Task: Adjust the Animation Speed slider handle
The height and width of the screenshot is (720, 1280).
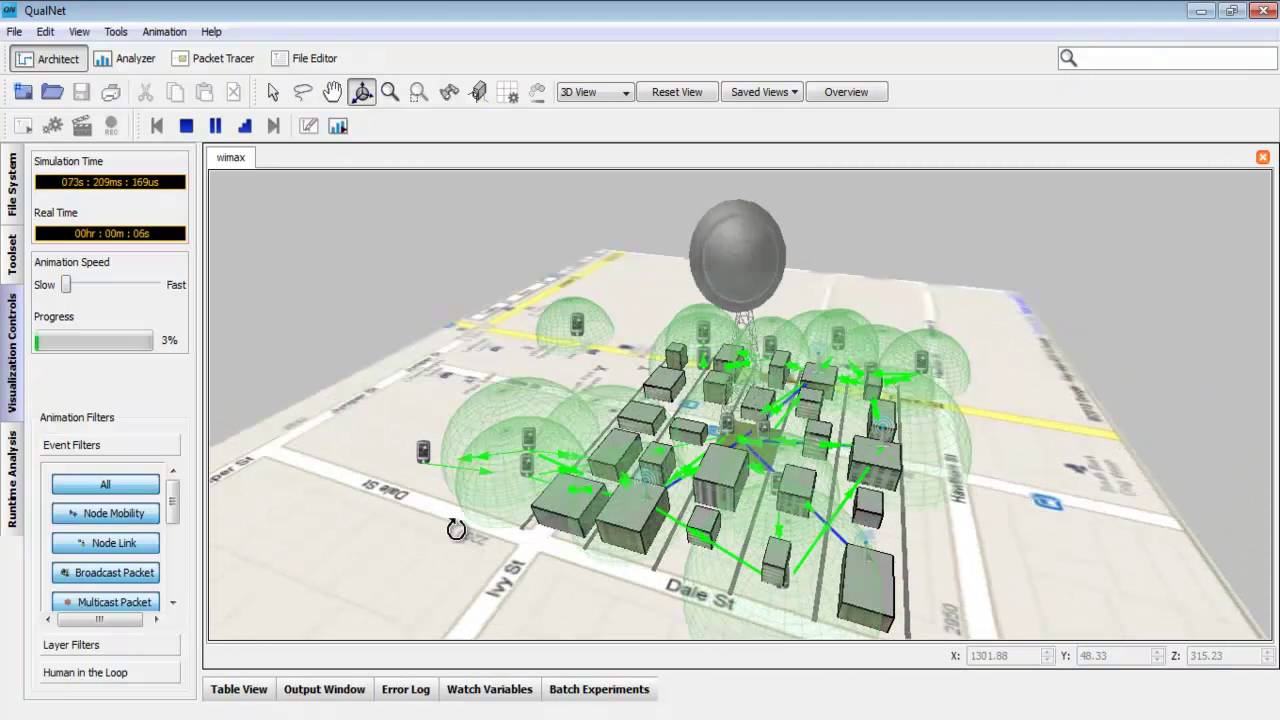Action: [66, 285]
